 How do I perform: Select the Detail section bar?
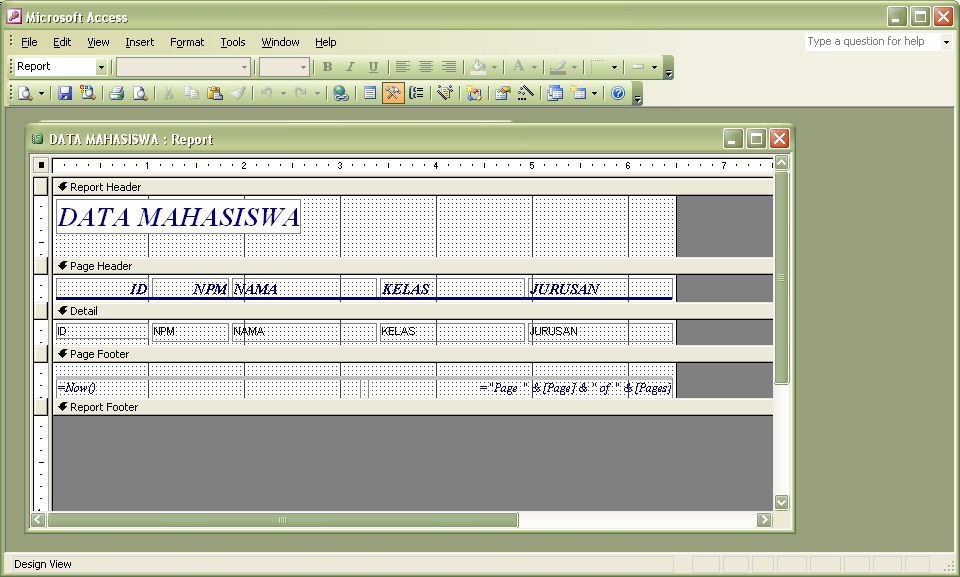click(x=413, y=311)
